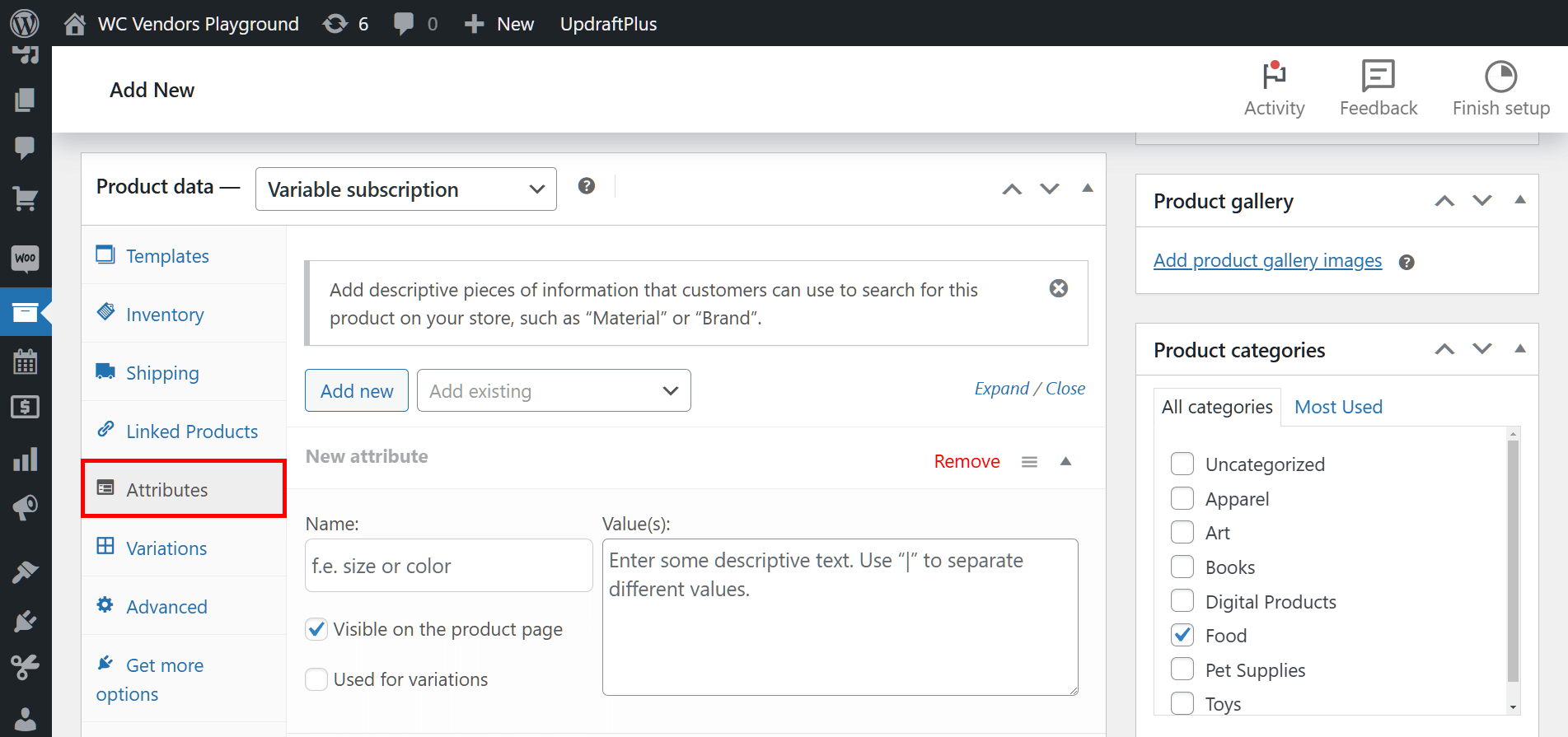Click the Product data help question icon
Image resolution: width=1568 pixels, height=737 pixels.
pos(587,186)
